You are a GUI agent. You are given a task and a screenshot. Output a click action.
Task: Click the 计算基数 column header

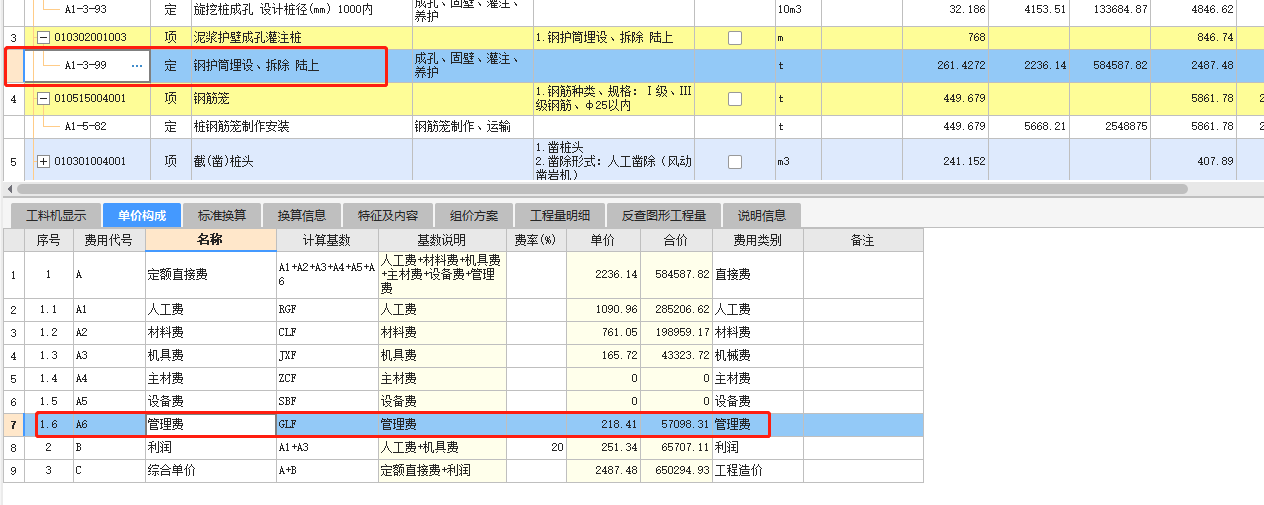(327, 240)
